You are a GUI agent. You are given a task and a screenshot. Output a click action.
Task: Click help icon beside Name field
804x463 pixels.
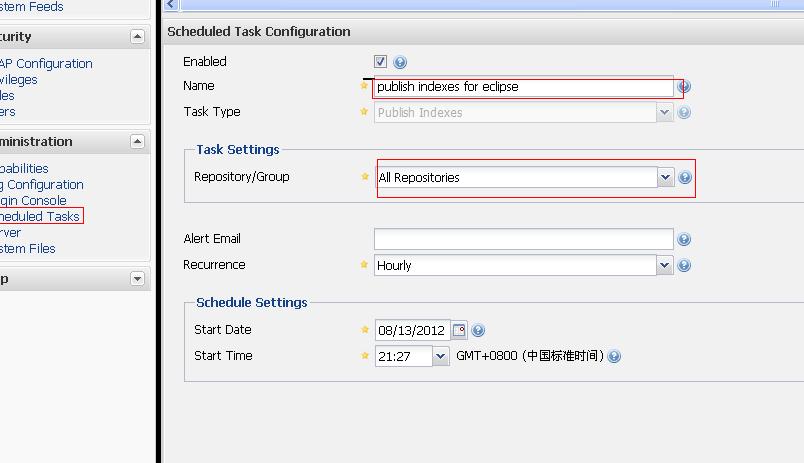coord(685,87)
